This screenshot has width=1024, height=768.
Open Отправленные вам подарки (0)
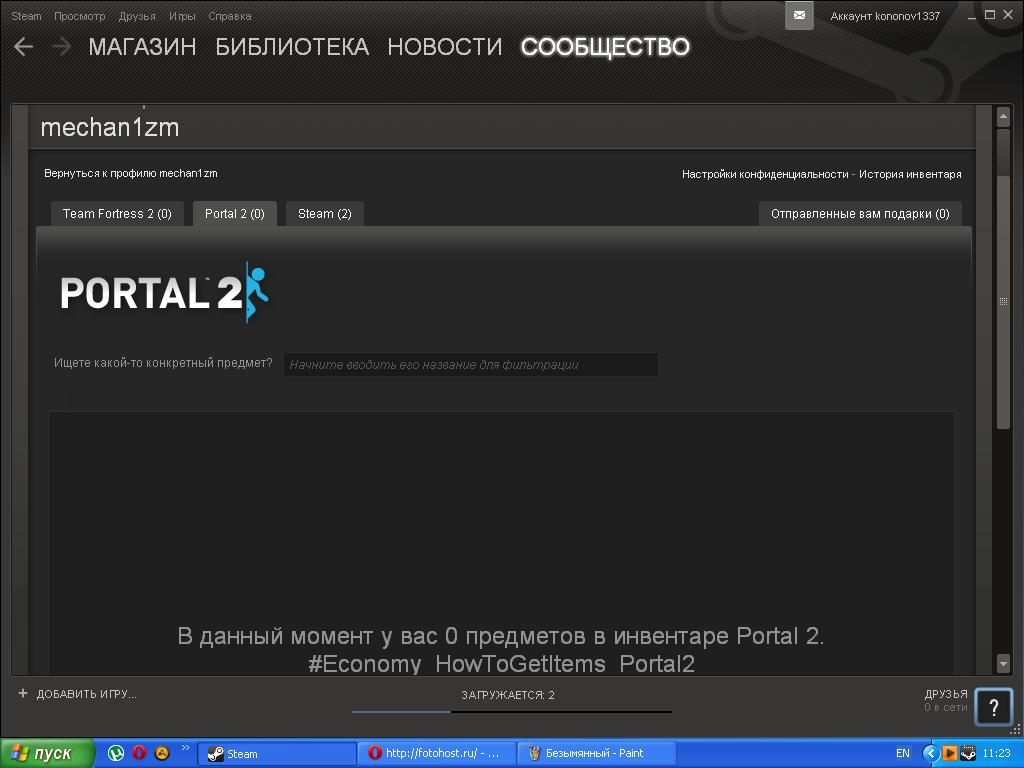859,214
